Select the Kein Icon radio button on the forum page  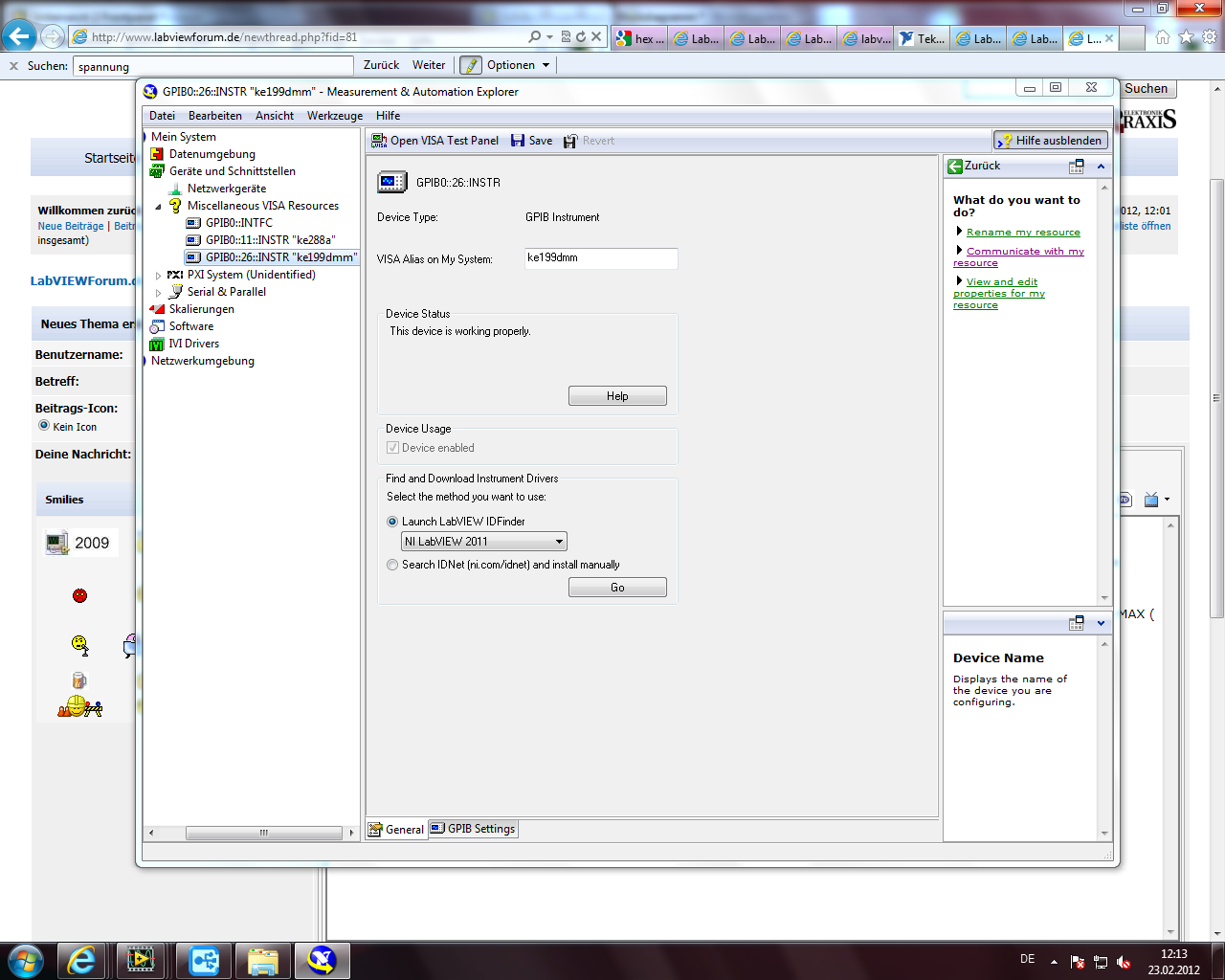44,426
